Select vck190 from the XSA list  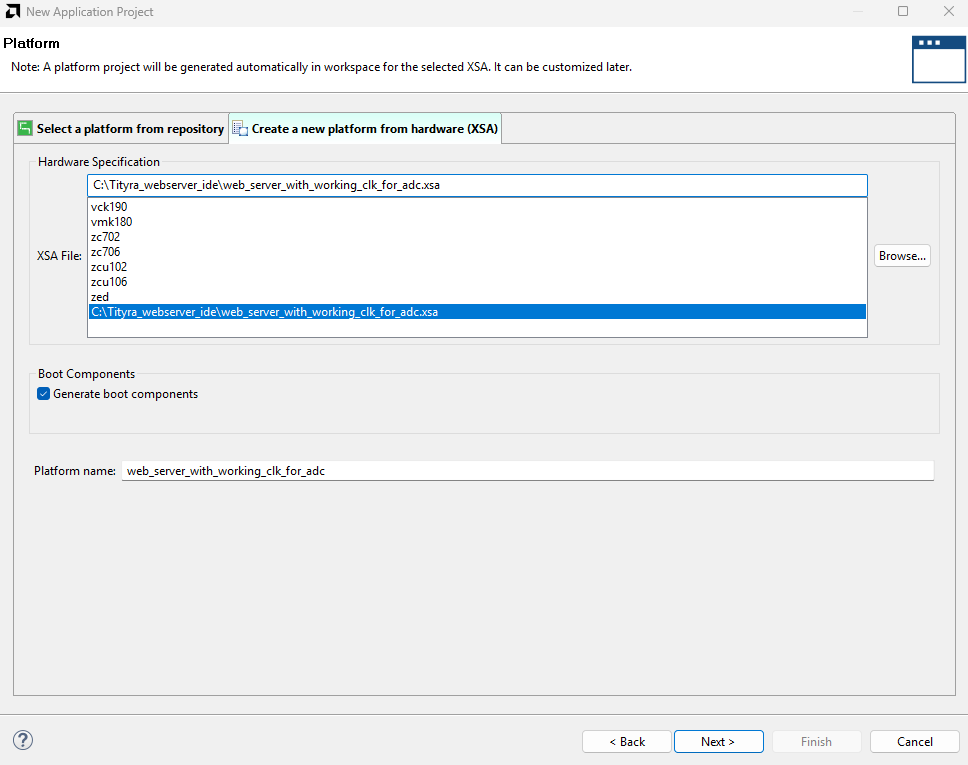pos(109,207)
